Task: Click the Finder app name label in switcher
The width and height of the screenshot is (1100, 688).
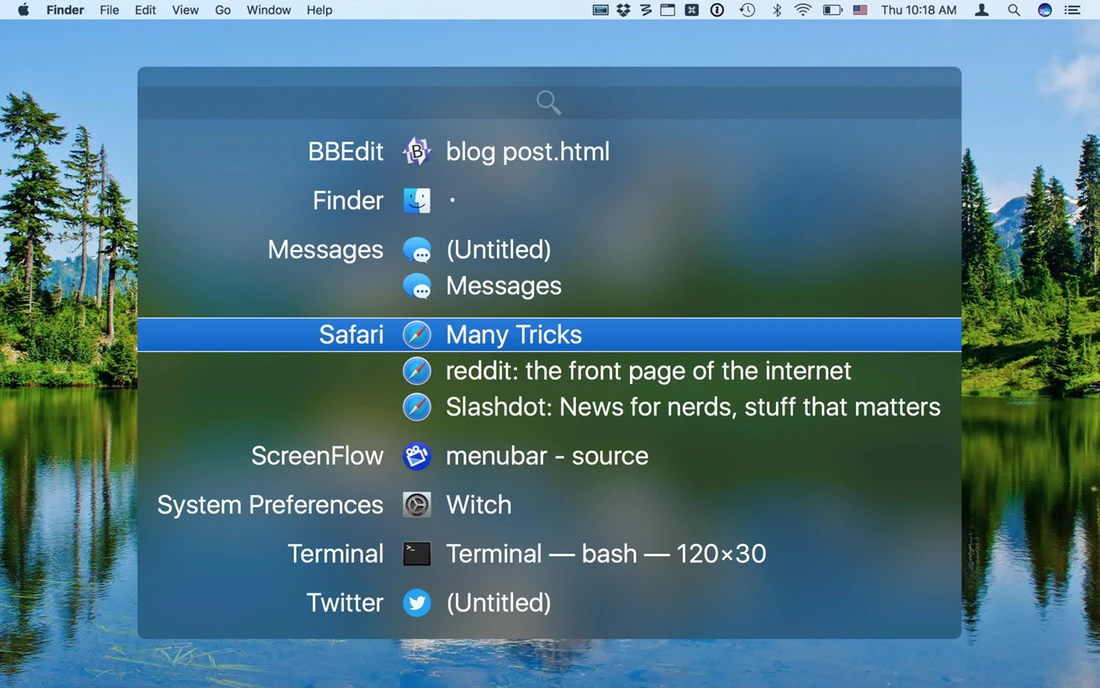Action: point(348,201)
